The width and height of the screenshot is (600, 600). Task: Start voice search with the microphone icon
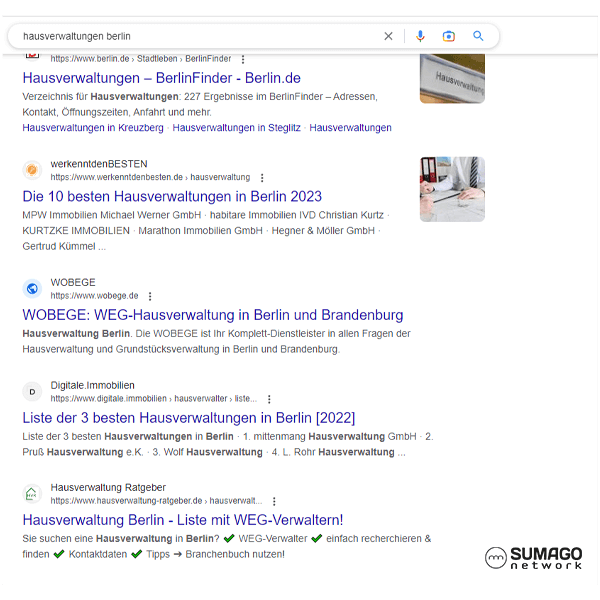pos(420,36)
